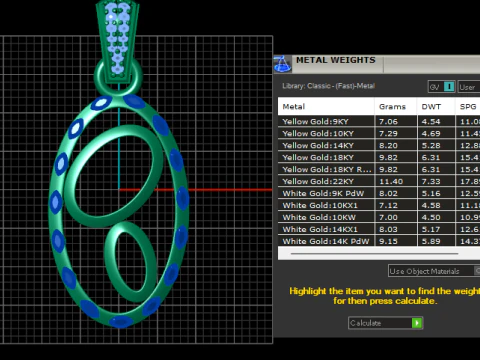Click the 7.06 grams value
480x360 pixels.
pyautogui.click(x=388, y=122)
